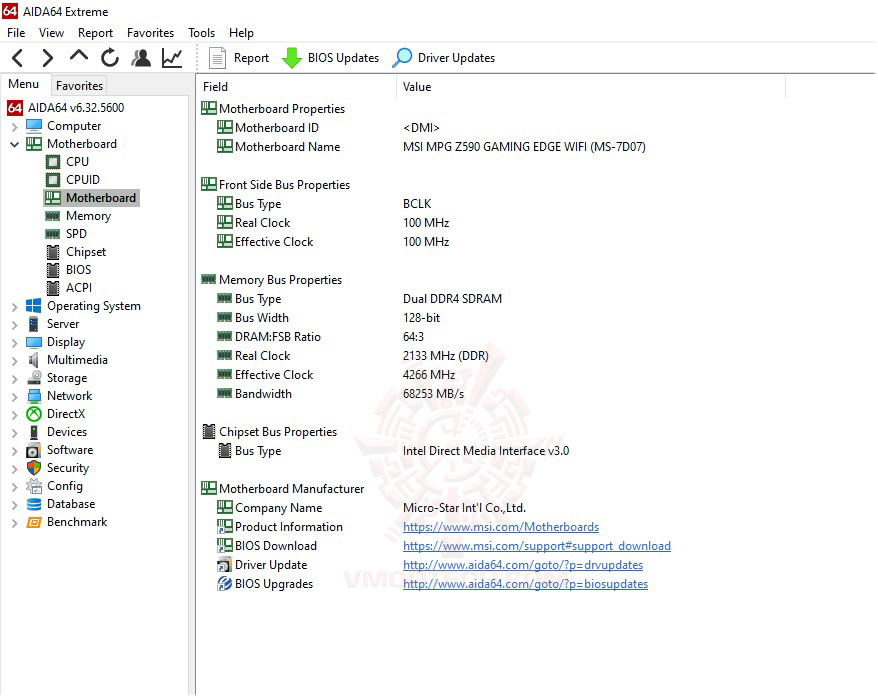
Task: Open the graph chart toolbar icon
Action: coord(172,58)
